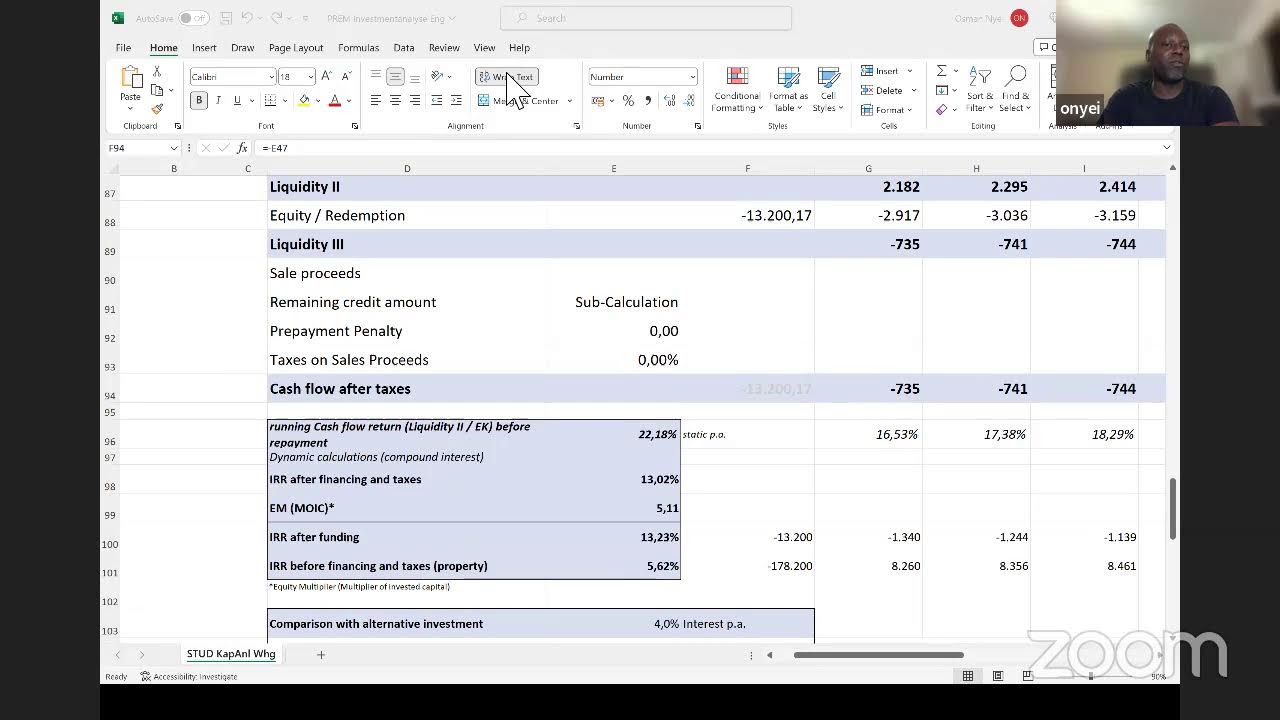Switch to Insert ribbon tab
Viewport: 1280px width, 720px height.
(x=204, y=47)
